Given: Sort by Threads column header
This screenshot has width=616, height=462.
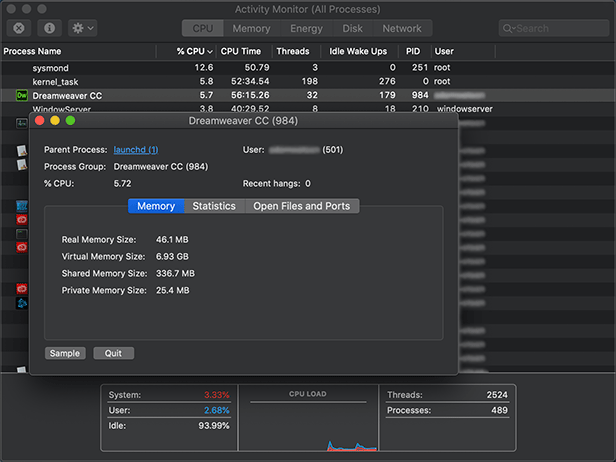Looking at the screenshot, I should click(x=297, y=51).
